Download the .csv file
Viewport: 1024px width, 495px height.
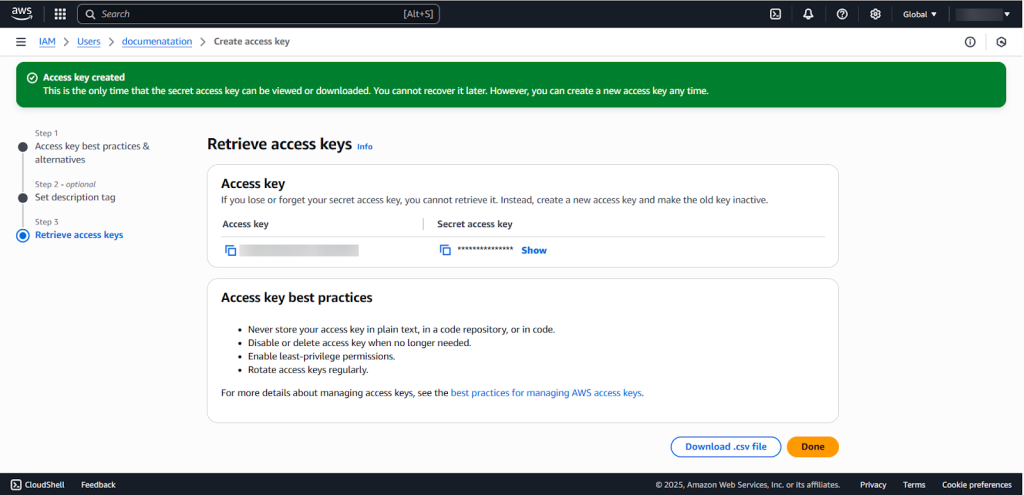point(725,447)
